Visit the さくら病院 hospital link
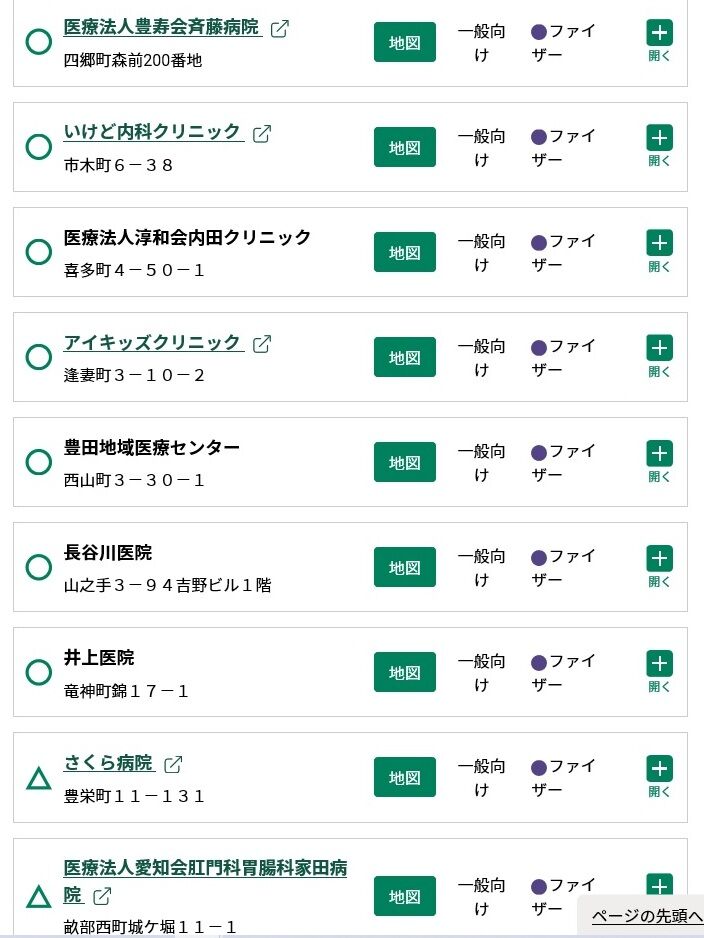 (108, 763)
